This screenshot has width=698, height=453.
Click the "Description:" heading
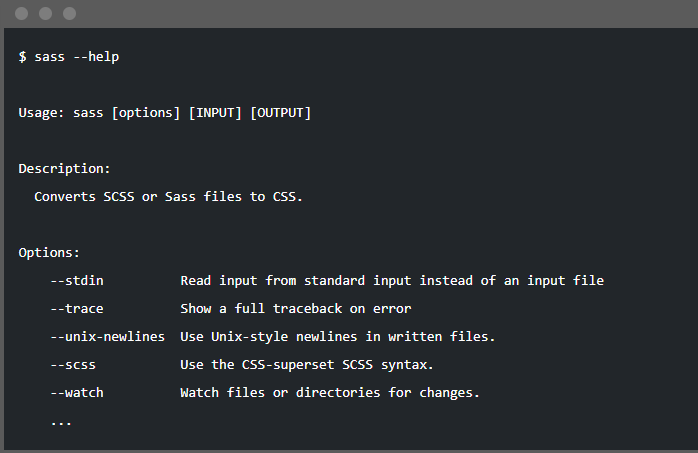click(x=65, y=169)
